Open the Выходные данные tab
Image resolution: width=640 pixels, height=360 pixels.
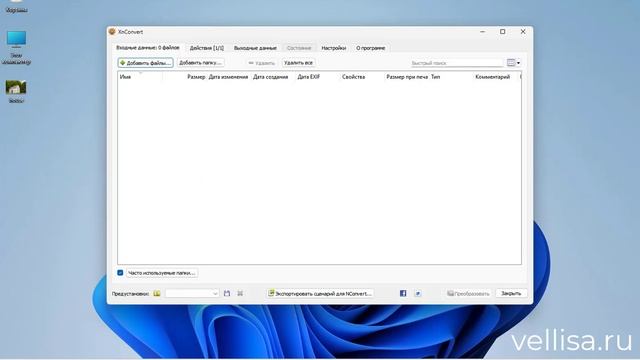255,48
